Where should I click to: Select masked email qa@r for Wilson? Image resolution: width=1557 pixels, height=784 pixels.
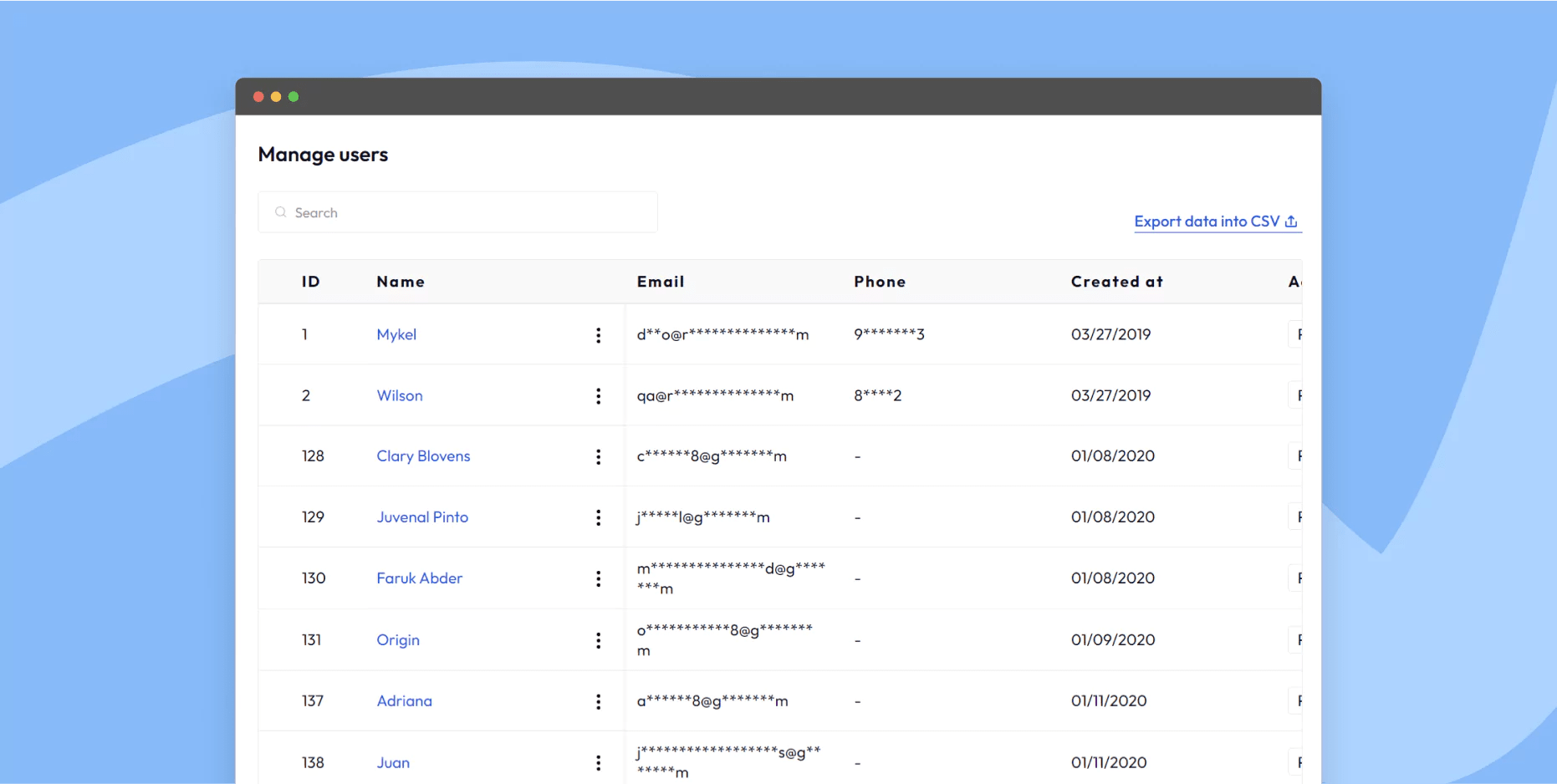[x=715, y=395]
